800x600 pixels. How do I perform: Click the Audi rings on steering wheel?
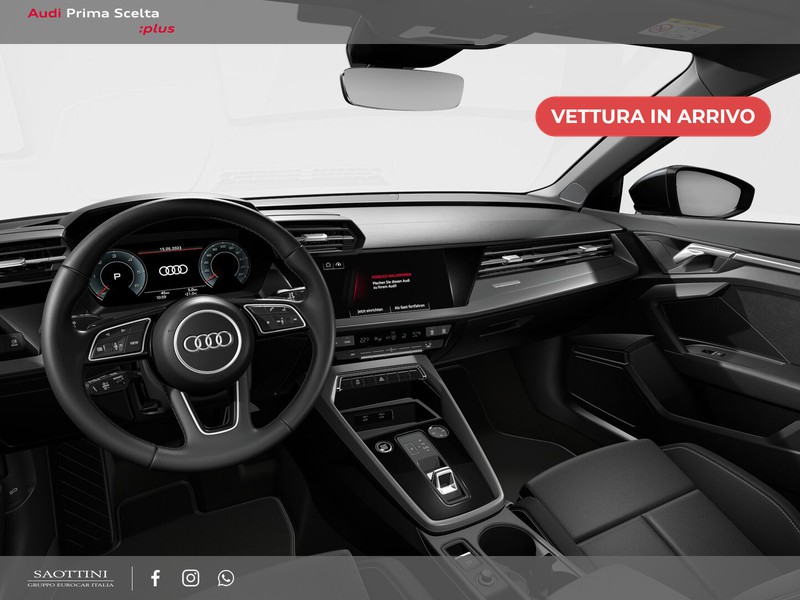click(207, 341)
